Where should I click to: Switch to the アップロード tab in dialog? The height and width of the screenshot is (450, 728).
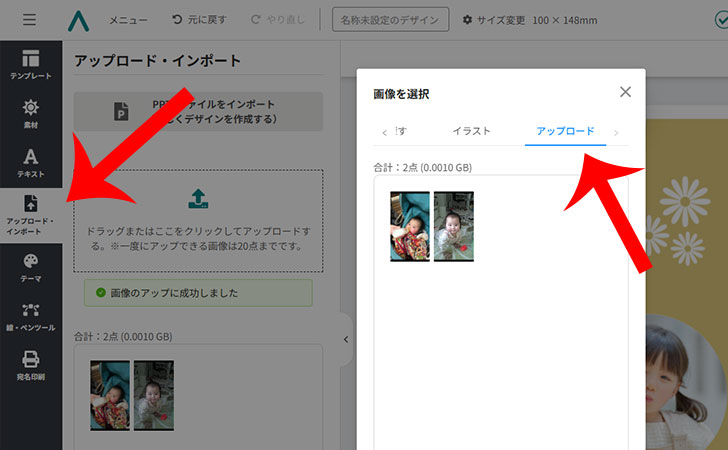pos(565,131)
